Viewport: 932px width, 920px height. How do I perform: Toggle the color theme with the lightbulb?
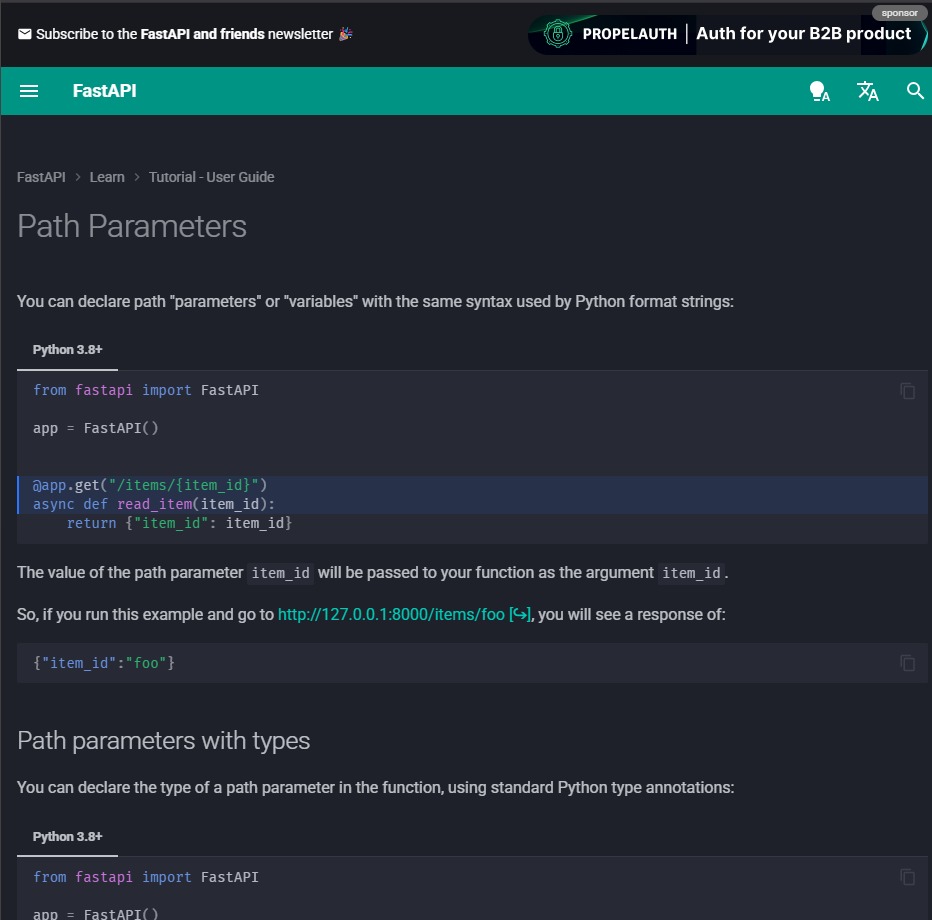(819, 91)
